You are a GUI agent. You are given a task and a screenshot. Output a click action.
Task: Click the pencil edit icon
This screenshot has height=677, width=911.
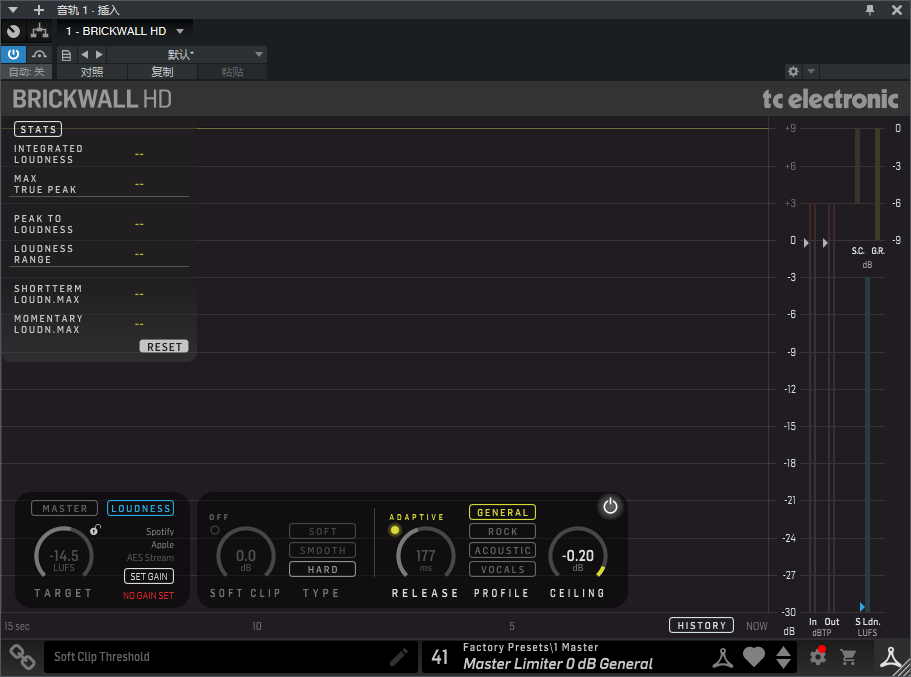399,657
